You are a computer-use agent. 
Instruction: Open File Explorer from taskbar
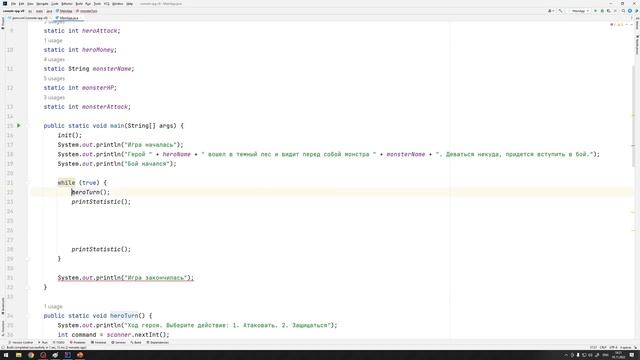tap(18, 355)
